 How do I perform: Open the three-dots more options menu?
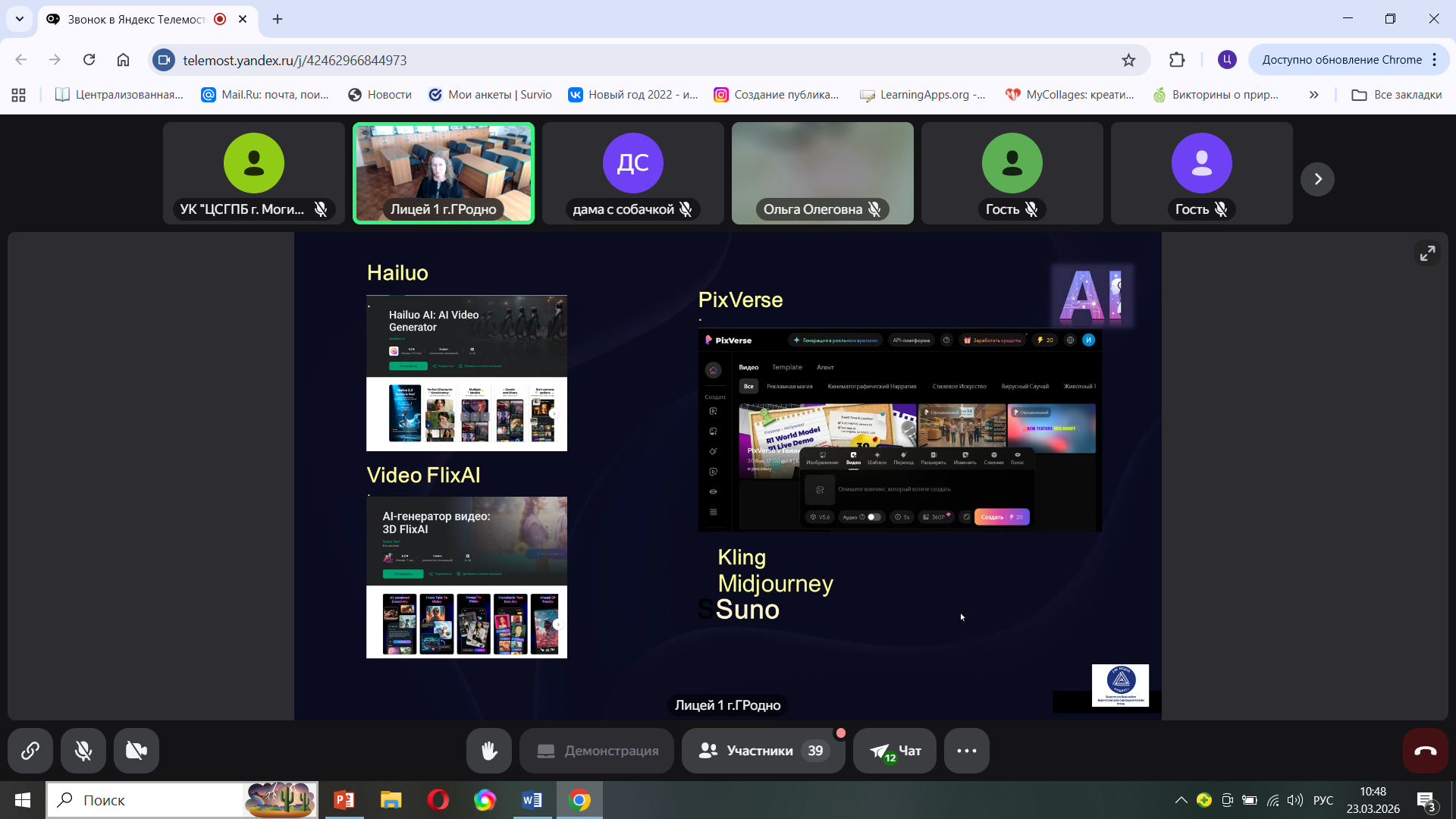[966, 751]
